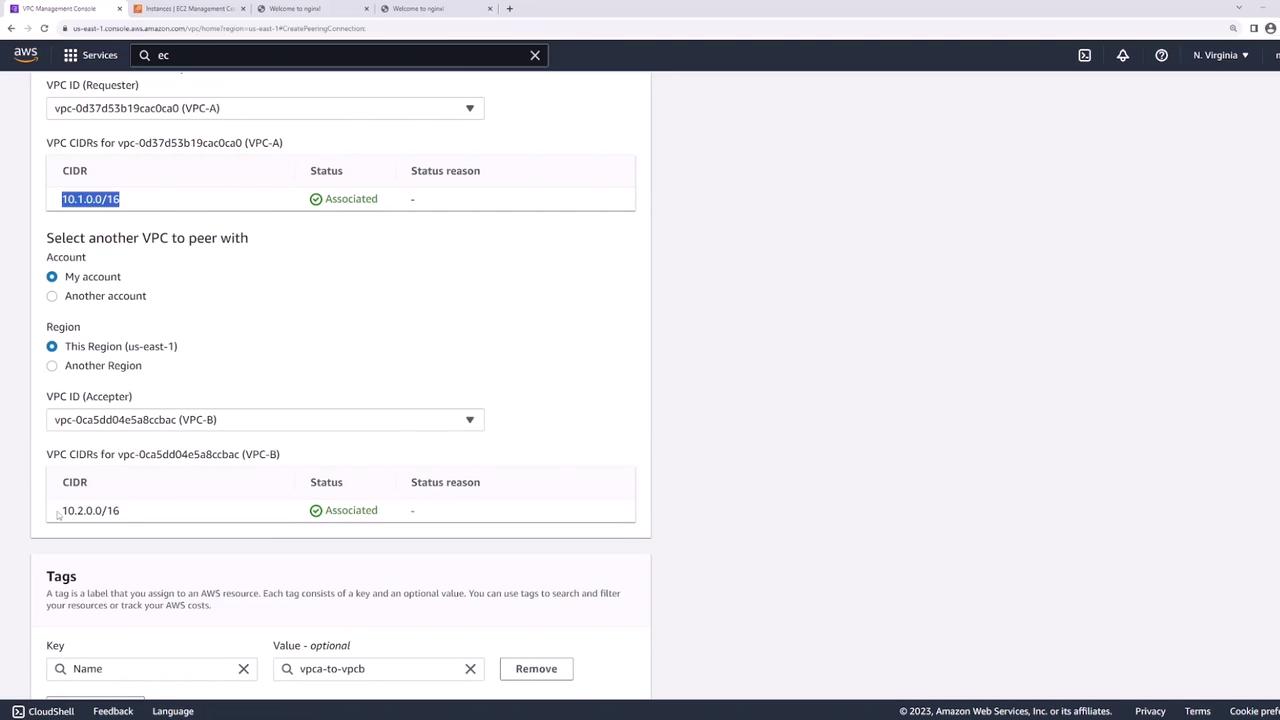Expand the VPC ID (Requester) dropdown
Image resolution: width=1280 pixels, height=720 pixels.
265,108
